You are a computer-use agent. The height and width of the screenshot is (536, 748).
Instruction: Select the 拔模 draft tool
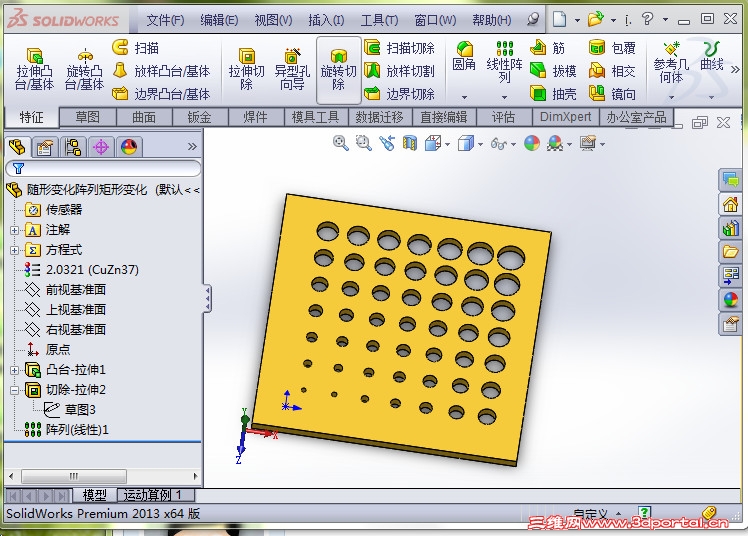pos(553,71)
